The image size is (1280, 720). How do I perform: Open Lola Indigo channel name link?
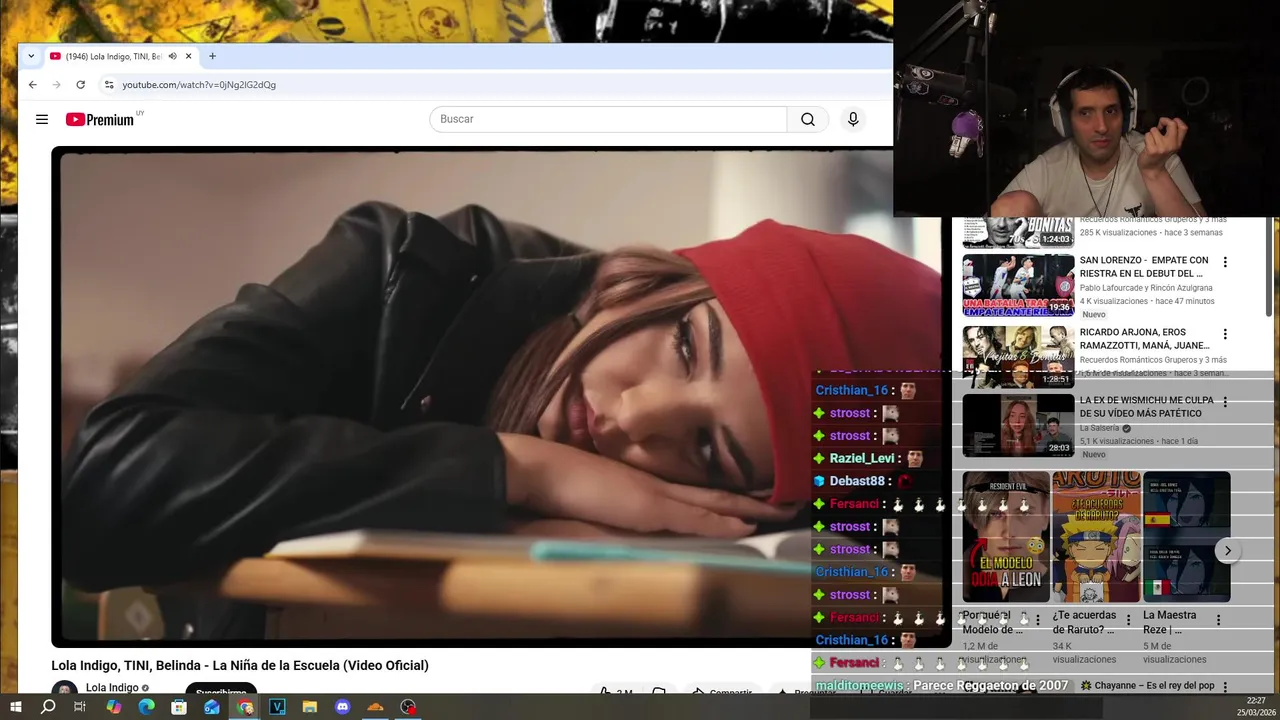coord(112,688)
